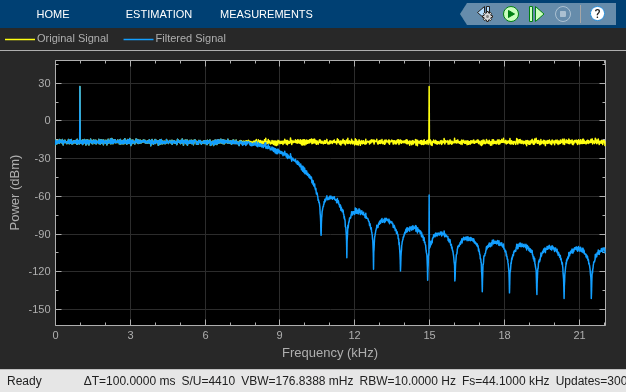
Task: Click the Fs=44.1000 kHz status readout
Action: 505,381
